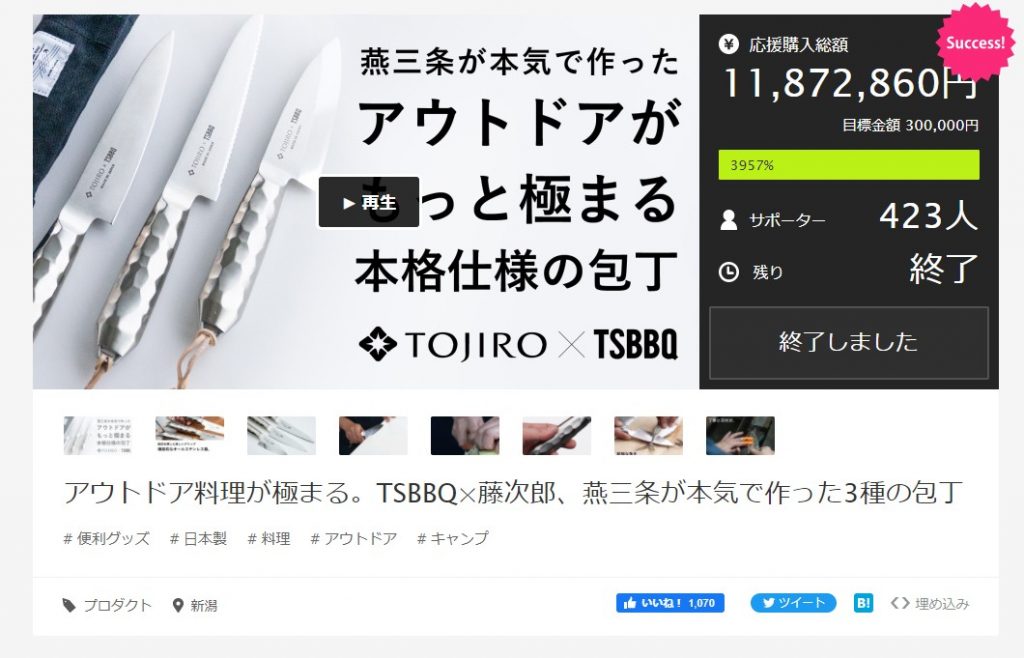The image size is (1024, 658).
Task: Open the # 日本製 hashtag
Action: coord(198,539)
